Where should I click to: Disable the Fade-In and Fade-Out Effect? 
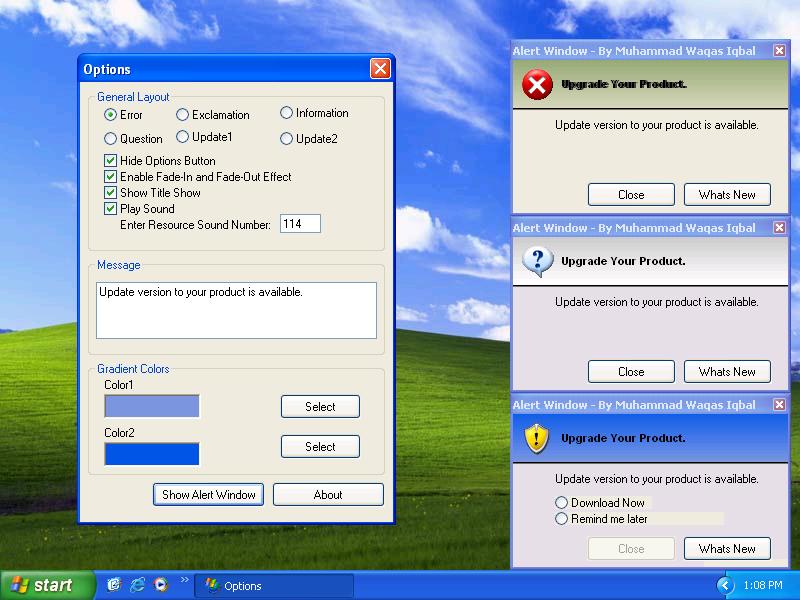[111, 177]
